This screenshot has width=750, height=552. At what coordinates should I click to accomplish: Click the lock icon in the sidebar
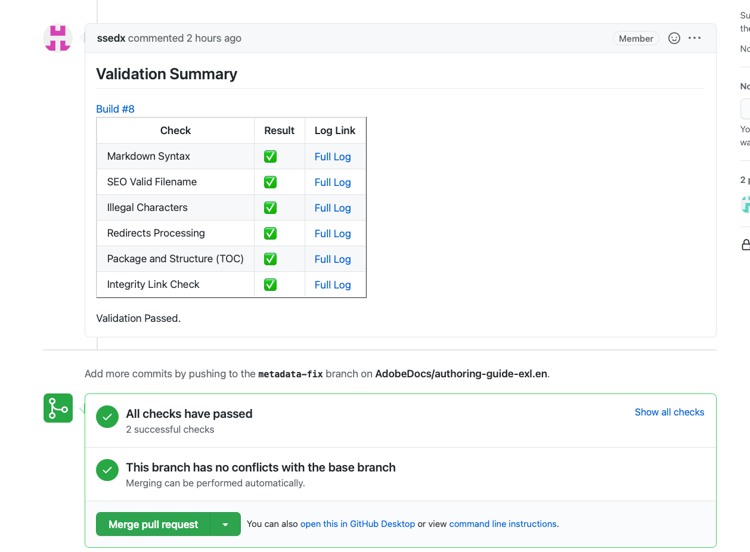[x=745, y=244]
